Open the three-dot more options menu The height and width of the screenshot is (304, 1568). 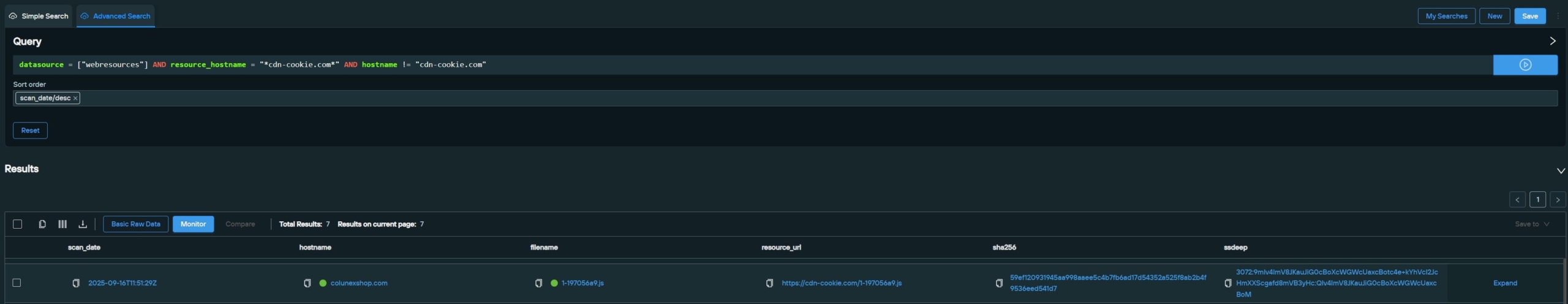click(x=1558, y=16)
